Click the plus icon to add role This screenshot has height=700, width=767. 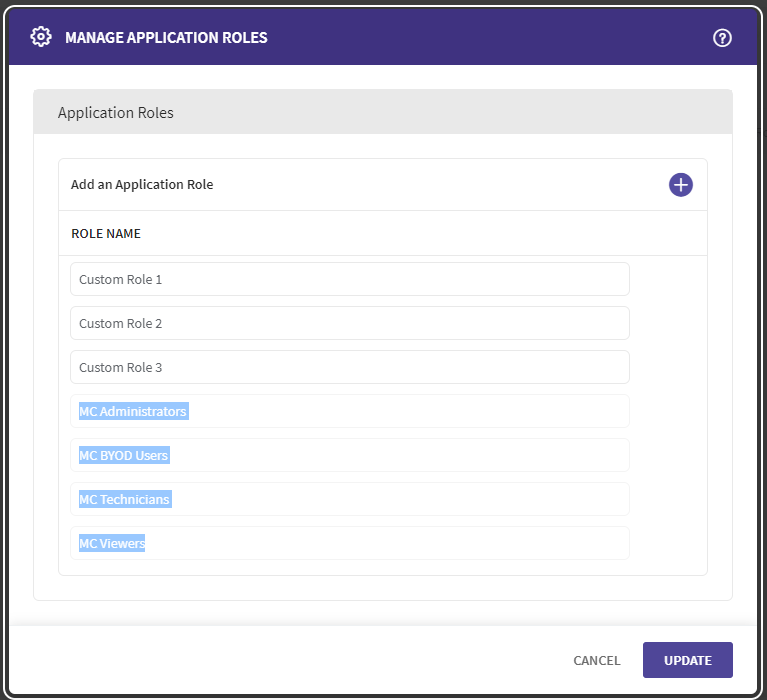(680, 184)
